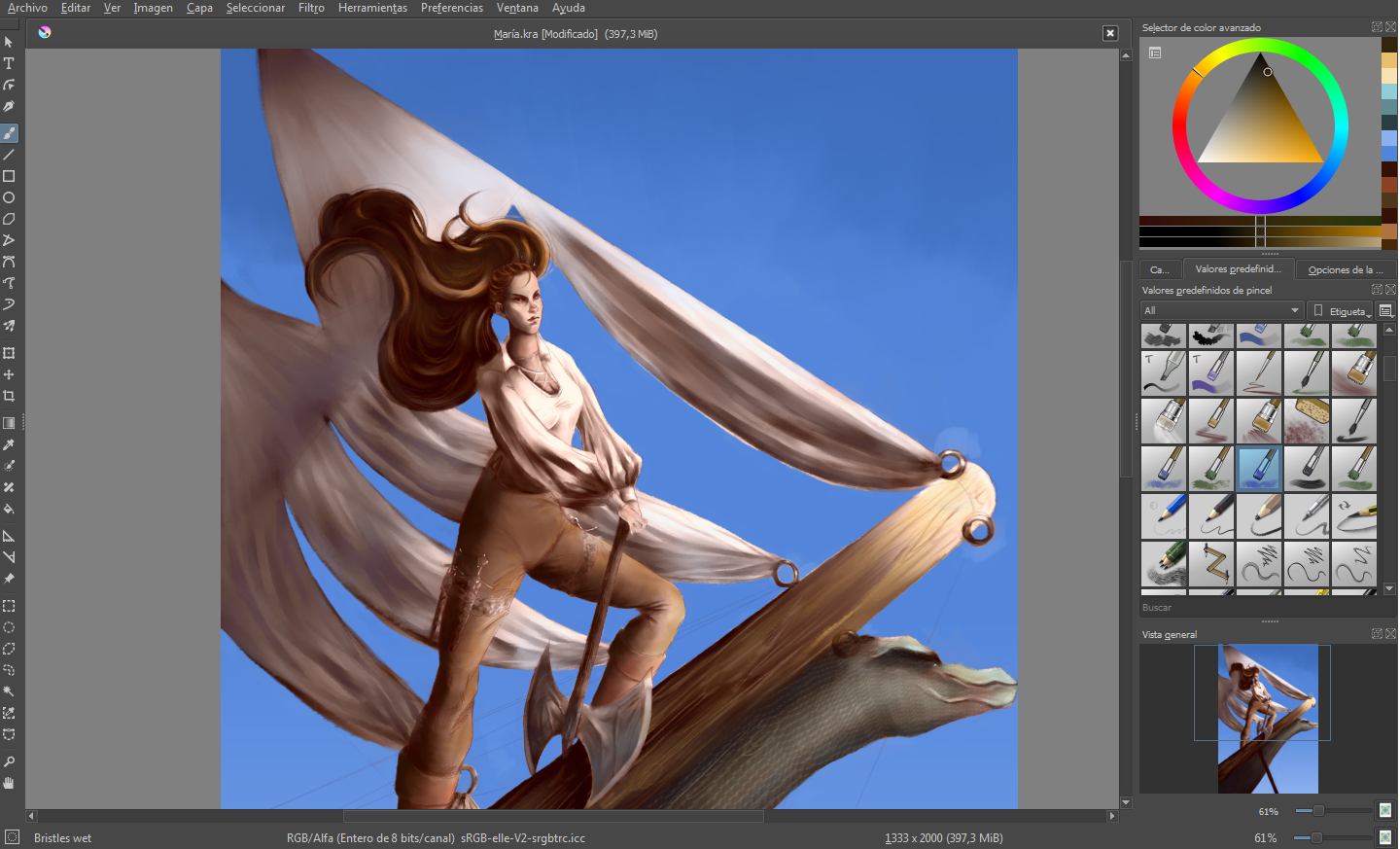Viewport: 1400px width, 849px height.
Task: Open the Capa menu
Action: (x=199, y=8)
